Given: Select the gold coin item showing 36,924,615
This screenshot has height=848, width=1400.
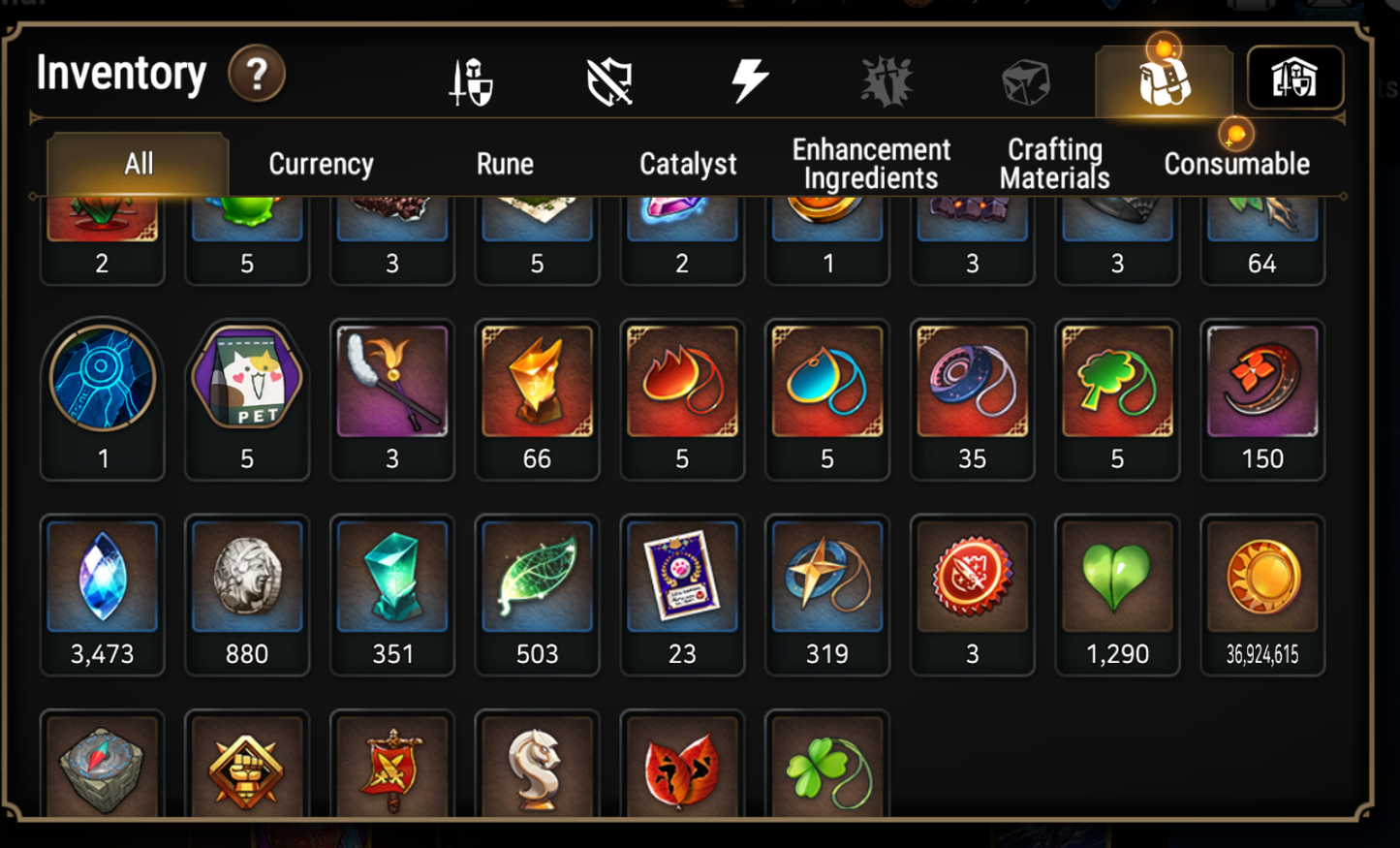Looking at the screenshot, I should [1262, 595].
